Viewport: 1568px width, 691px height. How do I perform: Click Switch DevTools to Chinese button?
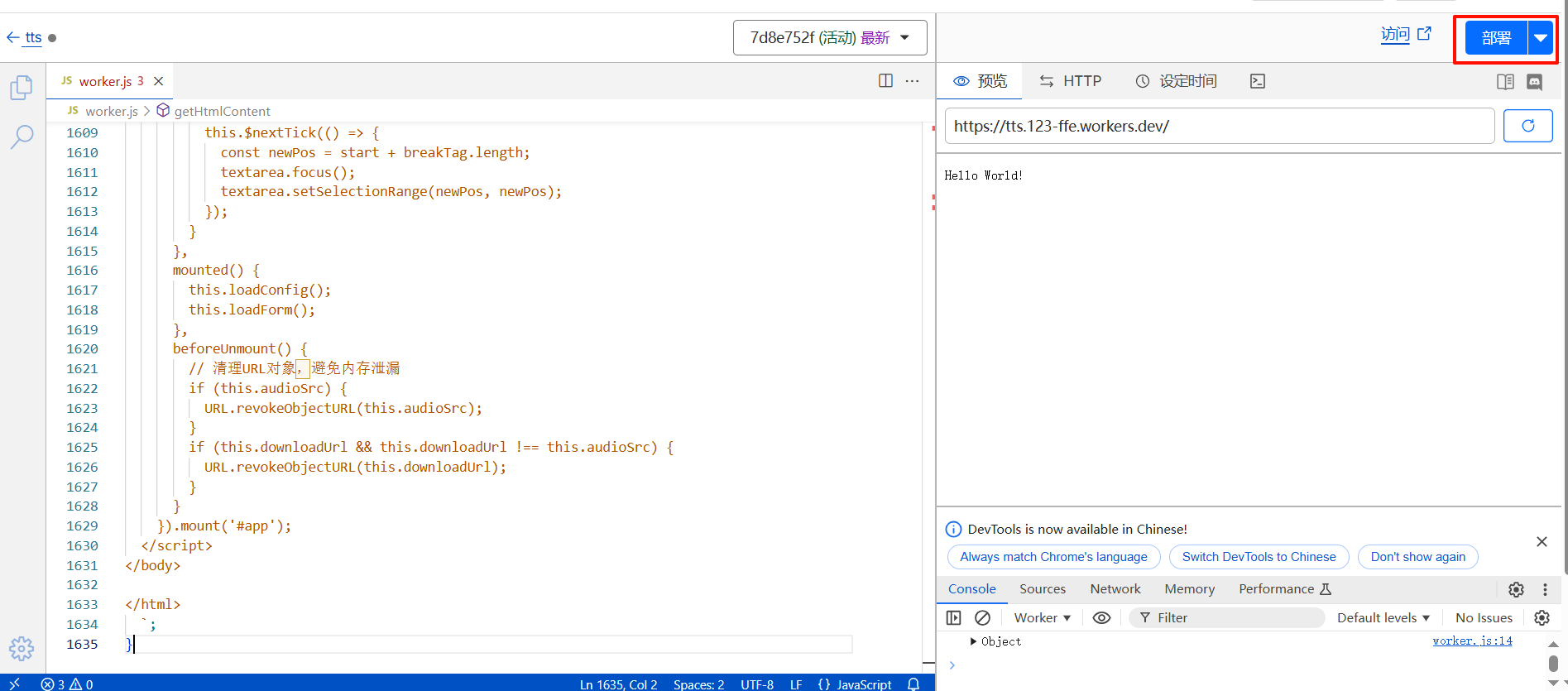[1259, 557]
